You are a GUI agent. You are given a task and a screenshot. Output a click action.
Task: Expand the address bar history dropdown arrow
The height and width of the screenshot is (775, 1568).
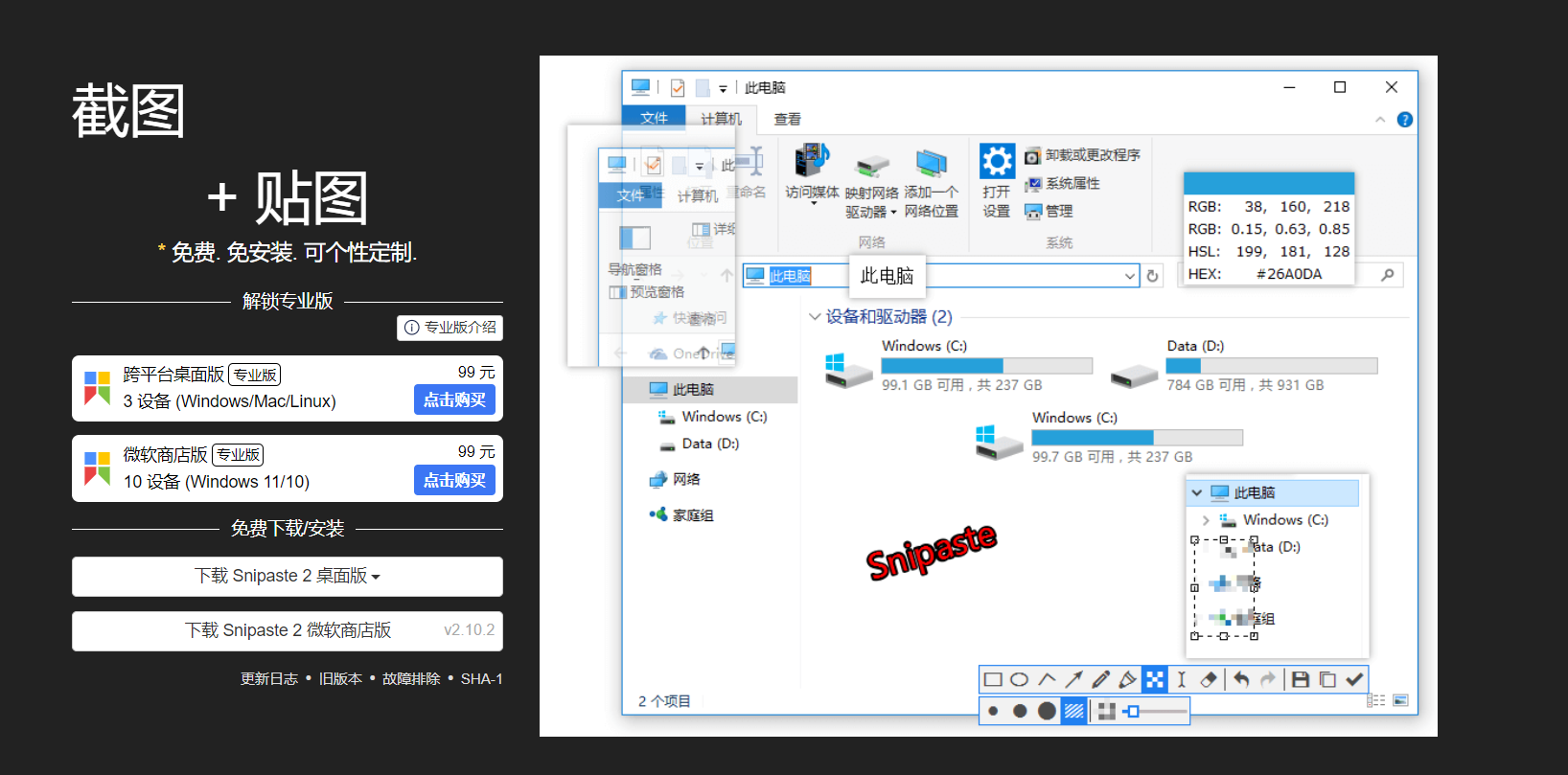(x=1129, y=276)
